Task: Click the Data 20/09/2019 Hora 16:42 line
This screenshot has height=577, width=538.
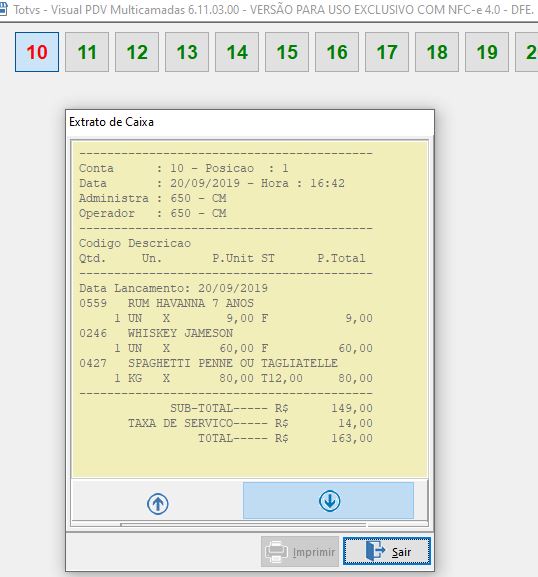Action: [212, 183]
